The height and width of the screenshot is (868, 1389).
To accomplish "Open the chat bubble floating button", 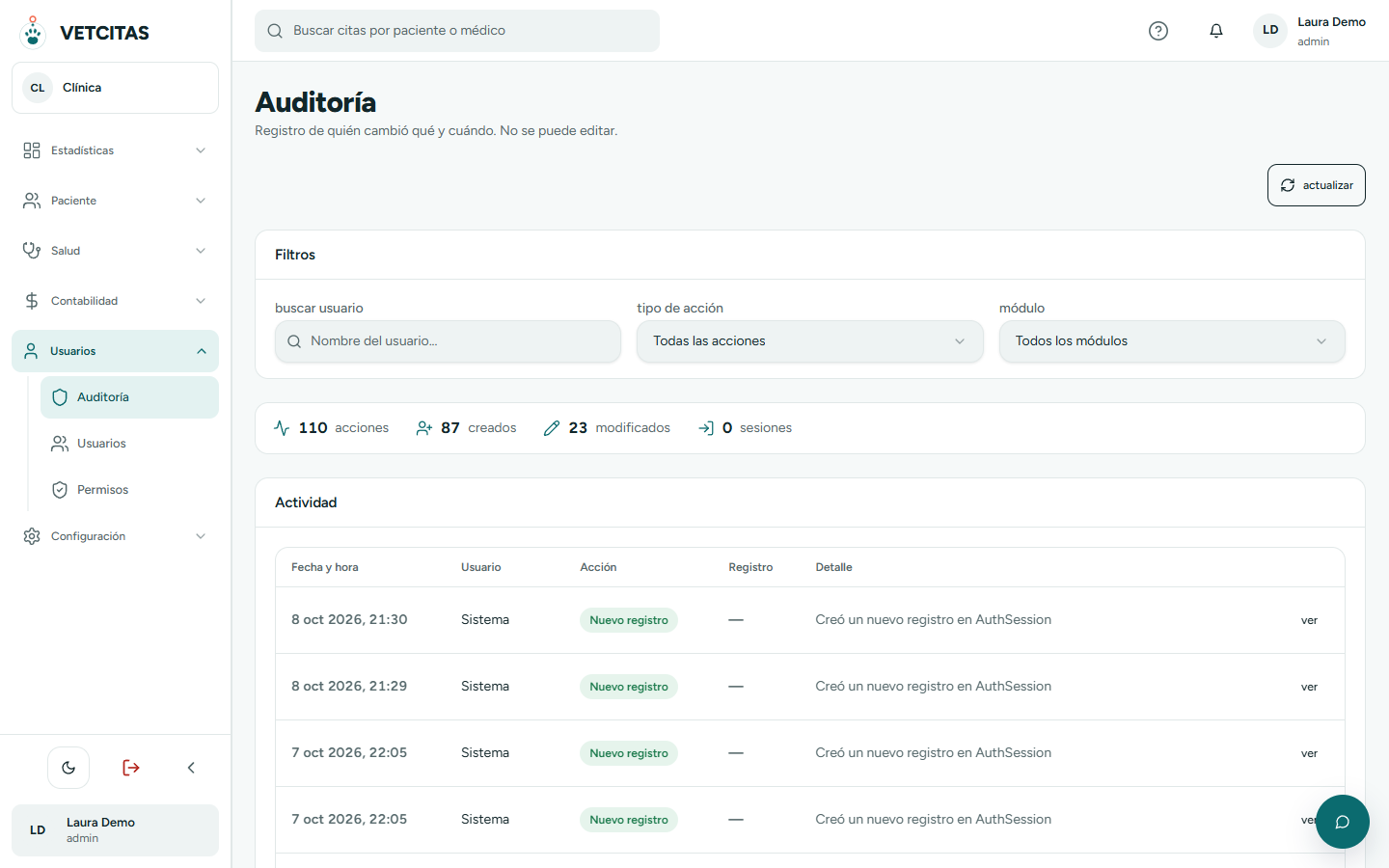I will click(x=1342, y=822).
